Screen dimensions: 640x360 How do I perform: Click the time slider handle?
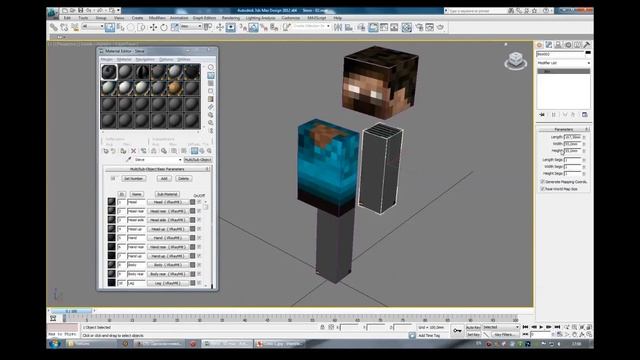[71, 311]
